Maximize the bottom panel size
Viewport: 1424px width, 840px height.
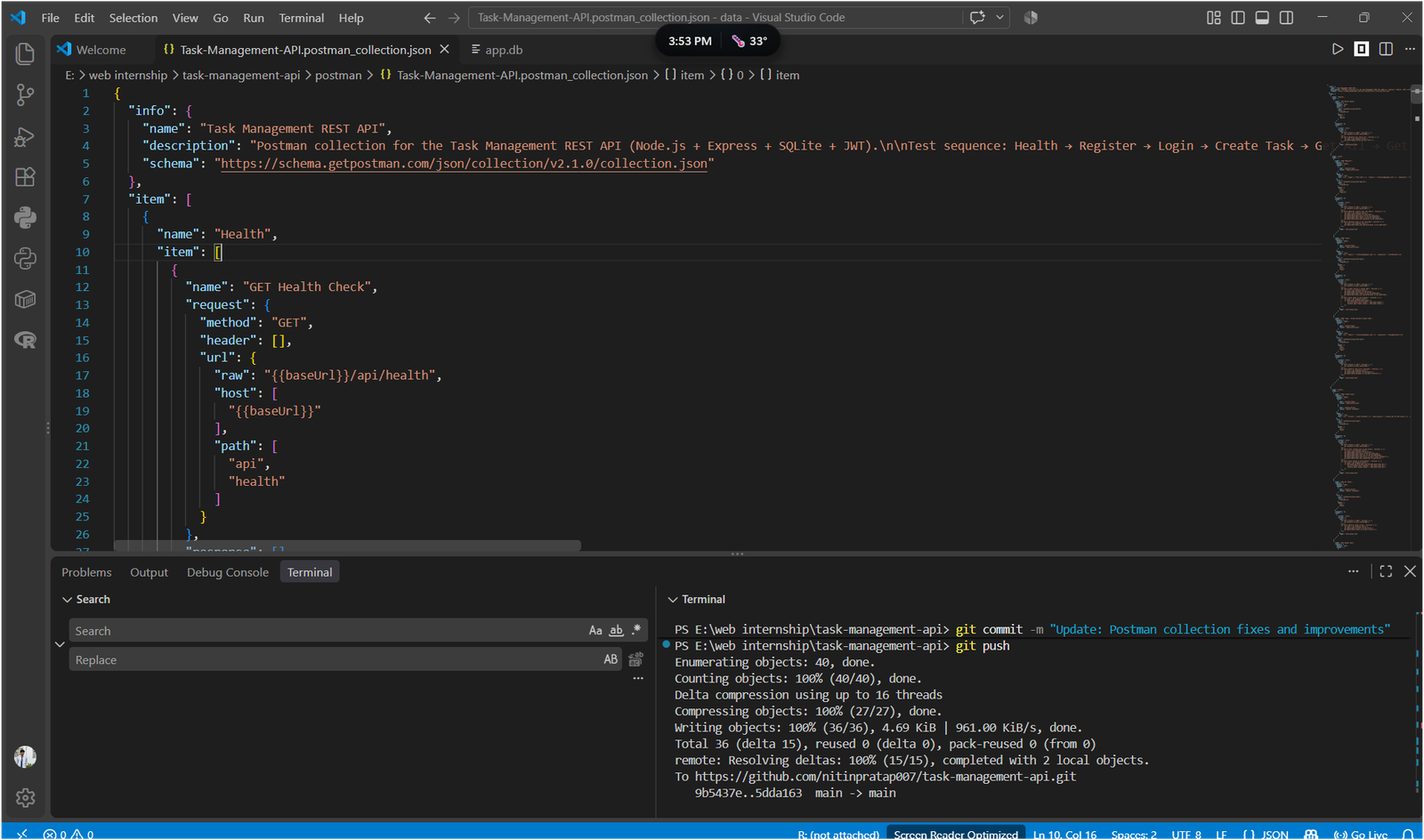[x=1386, y=571]
